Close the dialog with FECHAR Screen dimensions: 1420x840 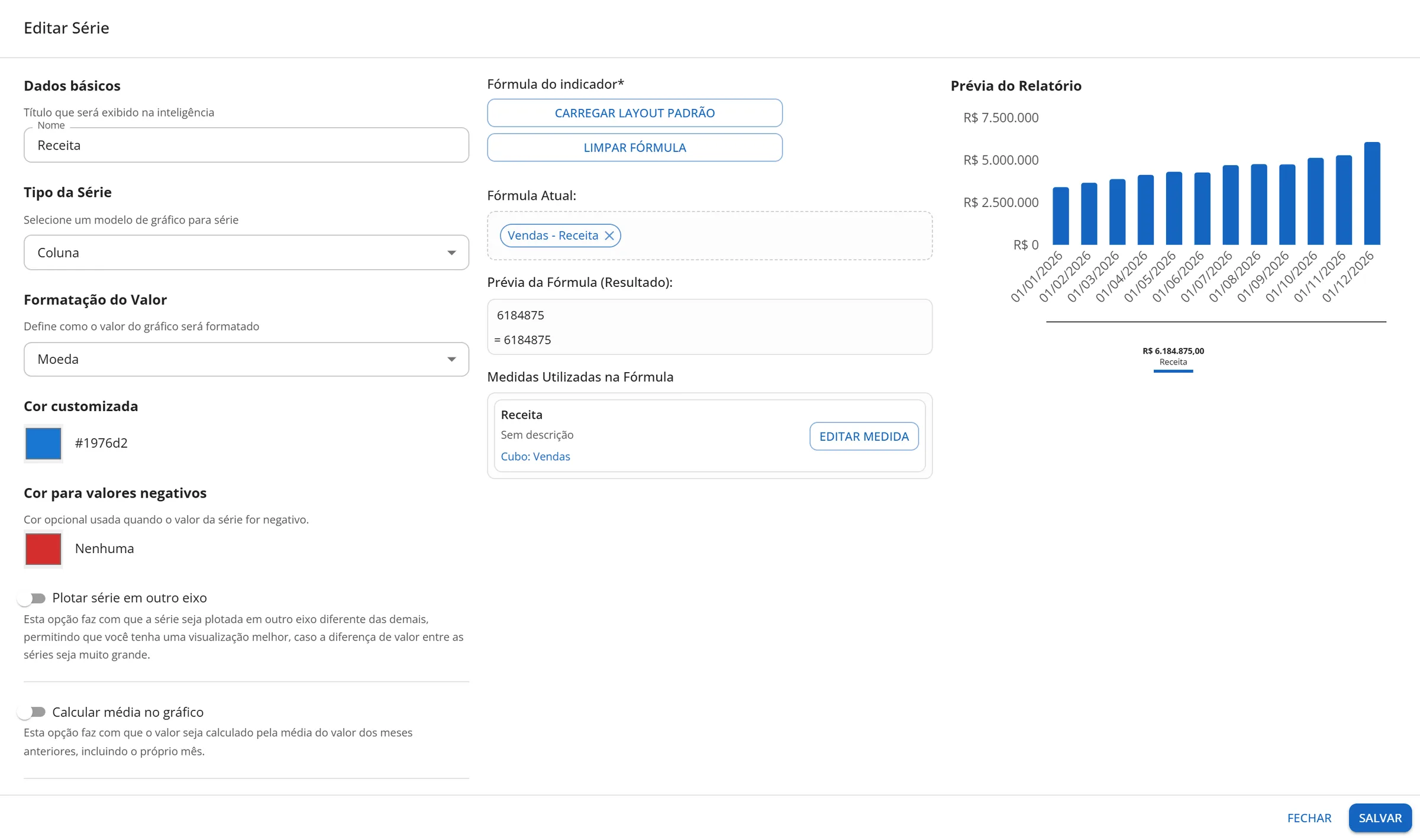[x=1309, y=818]
